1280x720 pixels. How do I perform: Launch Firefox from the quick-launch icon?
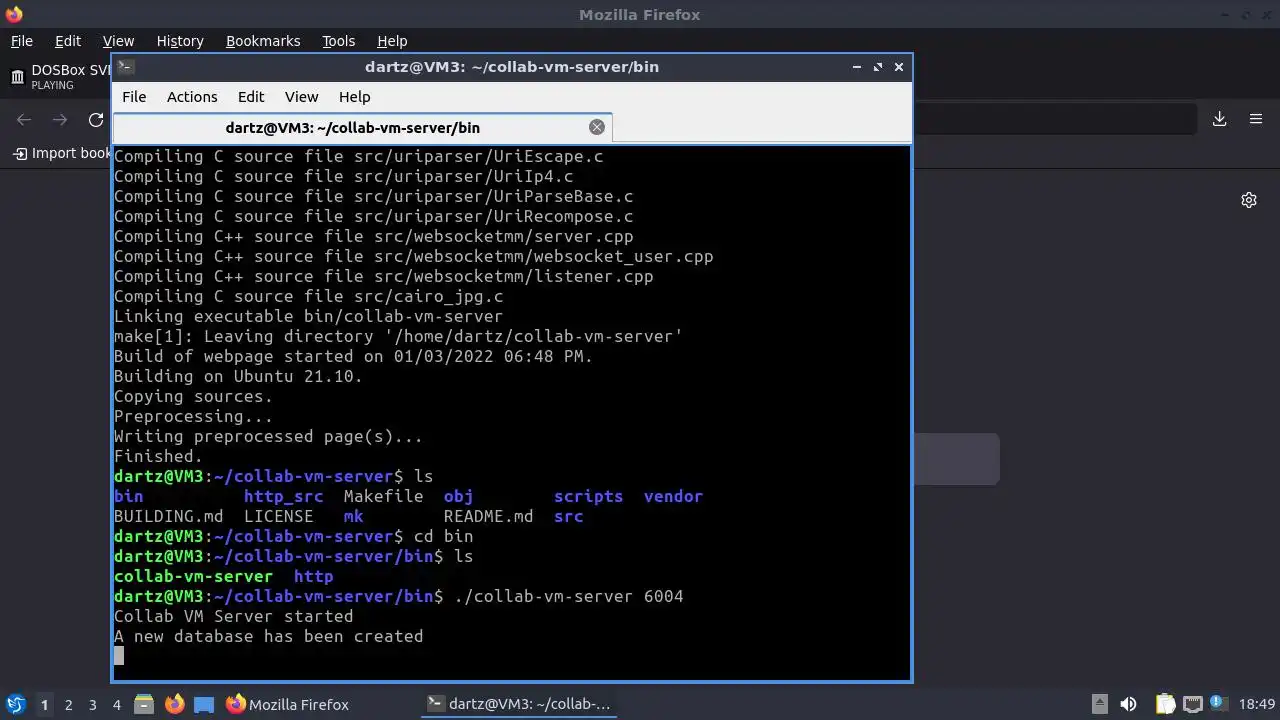click(175, 704)
